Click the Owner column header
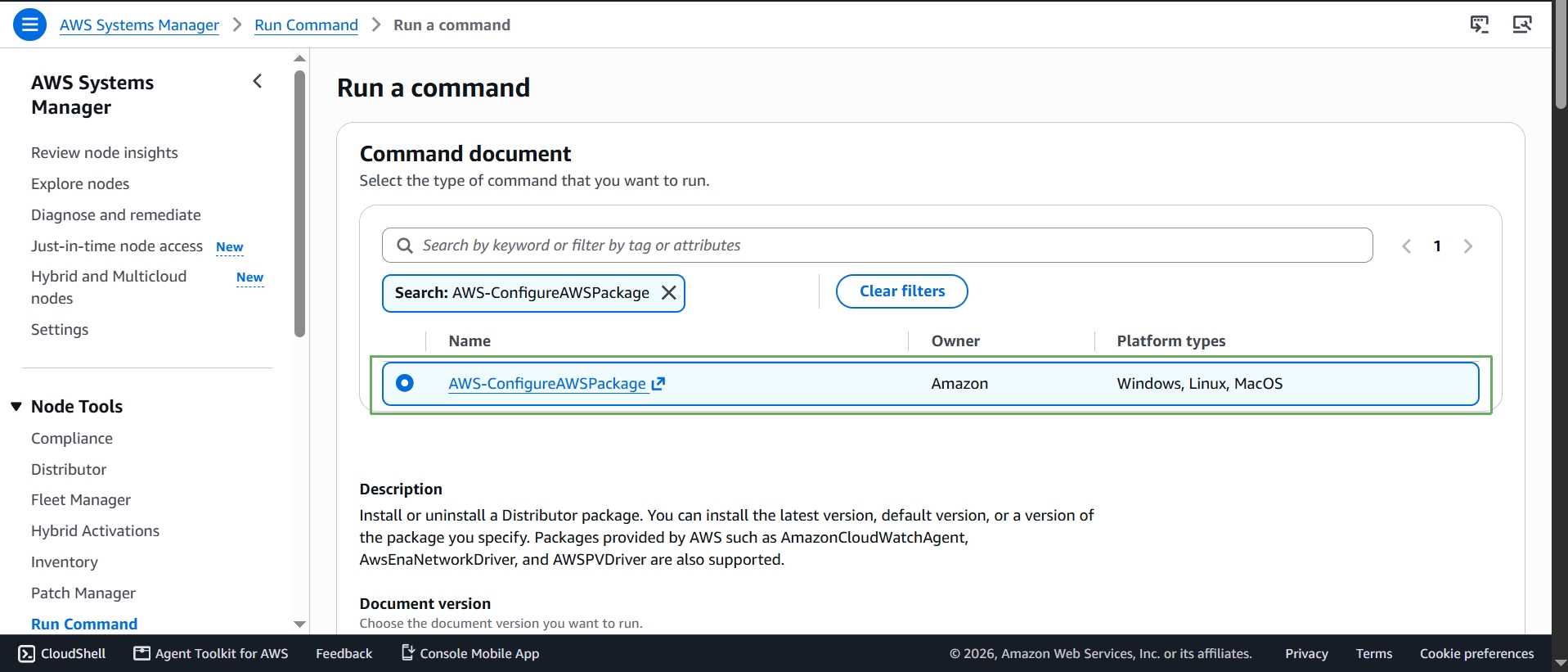1568x672 pixels. coord(955,341)
